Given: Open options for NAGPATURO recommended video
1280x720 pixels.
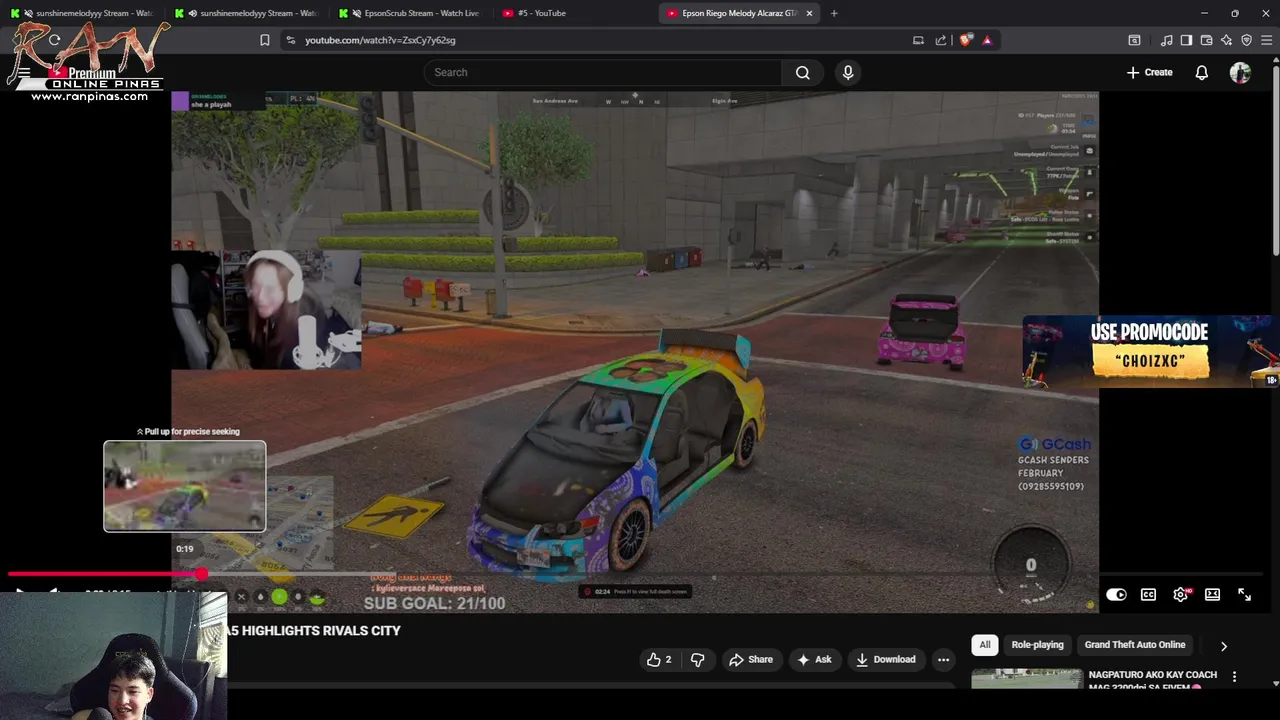Looking at the screenshot, I should click(x=1234, y=677).
